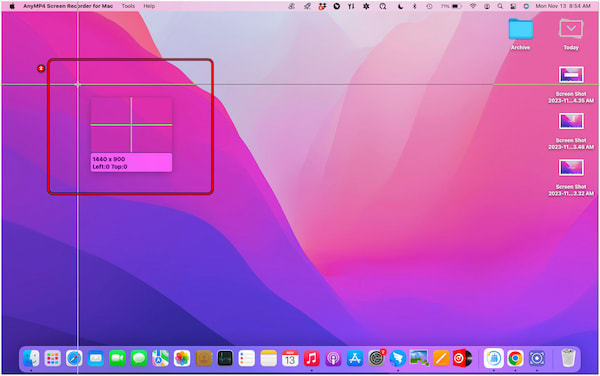Launch Google Chrome from the Dock
The image size is (600, 376).
pyautogui.click(x=515, y=358)
